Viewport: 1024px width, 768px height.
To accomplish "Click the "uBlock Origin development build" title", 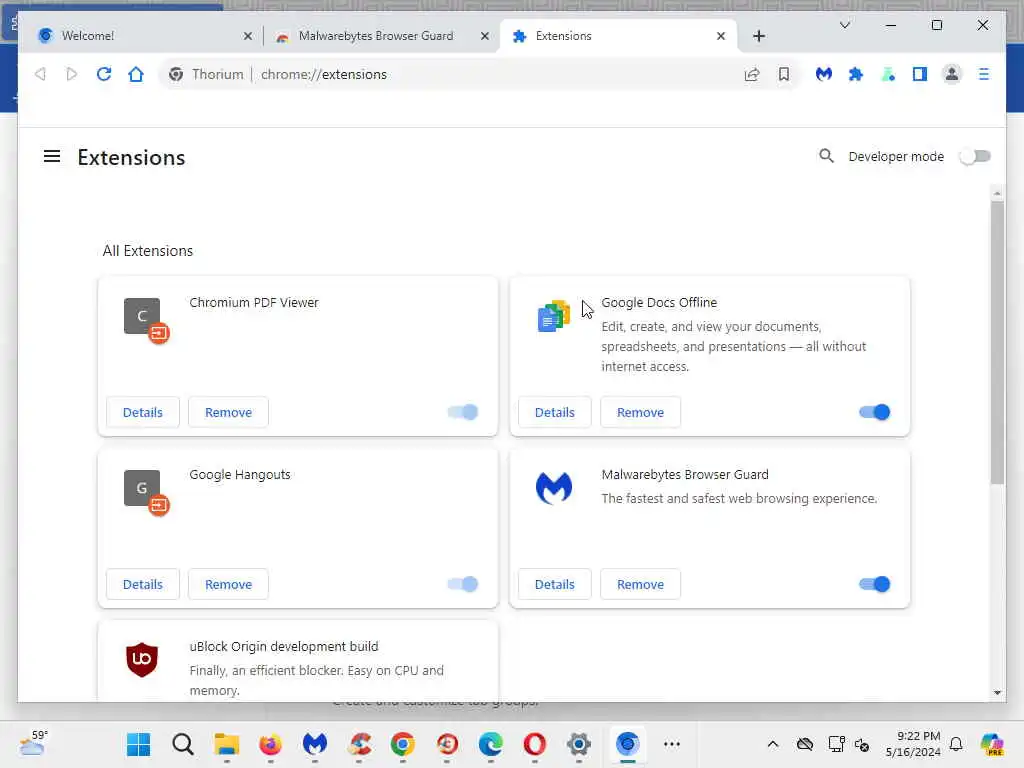I will (x=284, y=647).
